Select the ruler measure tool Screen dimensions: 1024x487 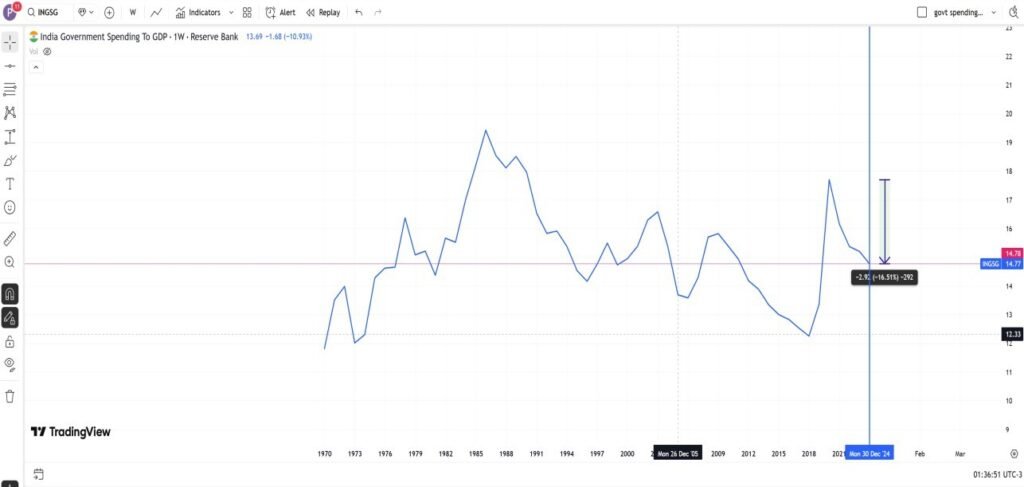[x=10, y=238]
